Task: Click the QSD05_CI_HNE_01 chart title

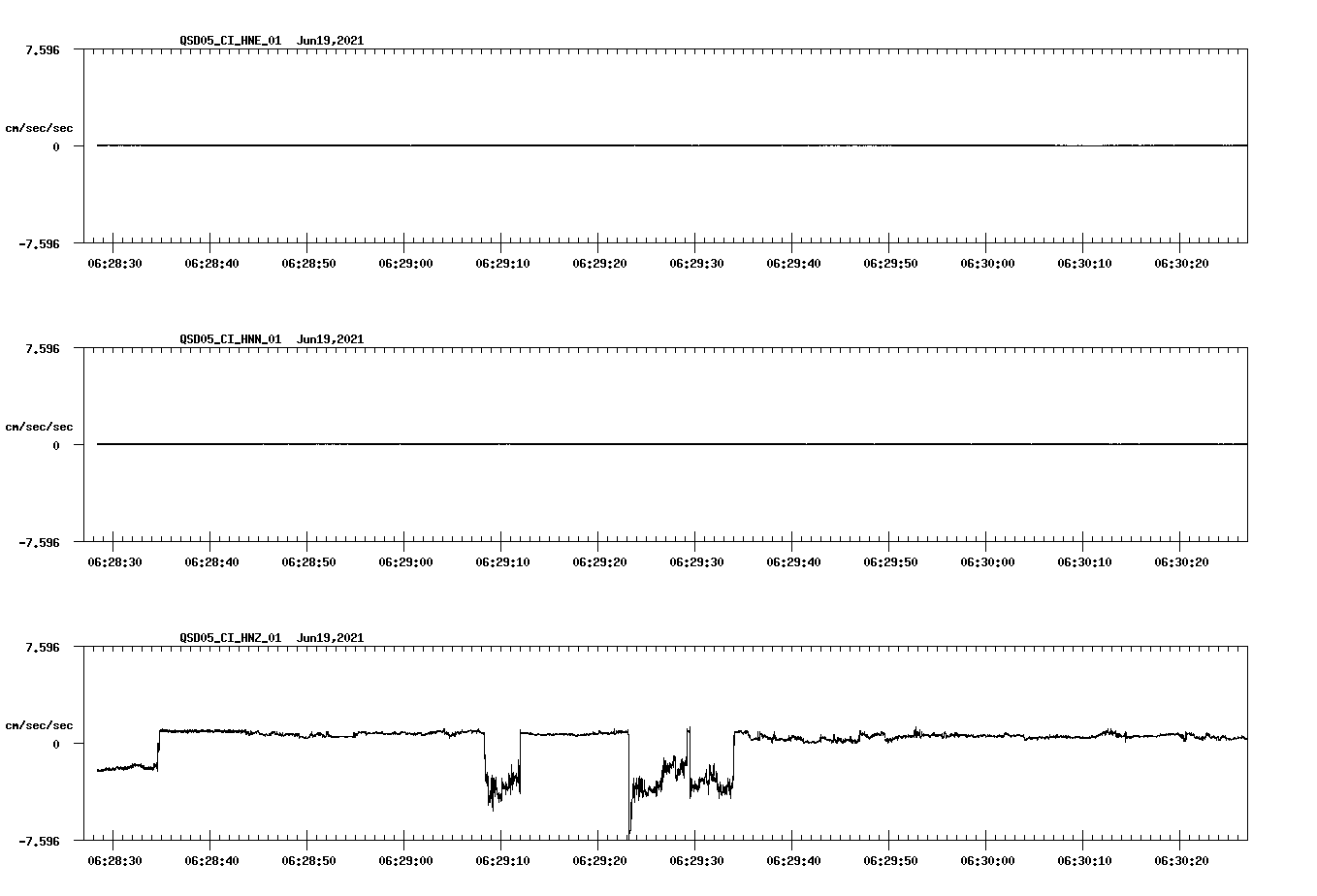Action: [x=272, y=41]
